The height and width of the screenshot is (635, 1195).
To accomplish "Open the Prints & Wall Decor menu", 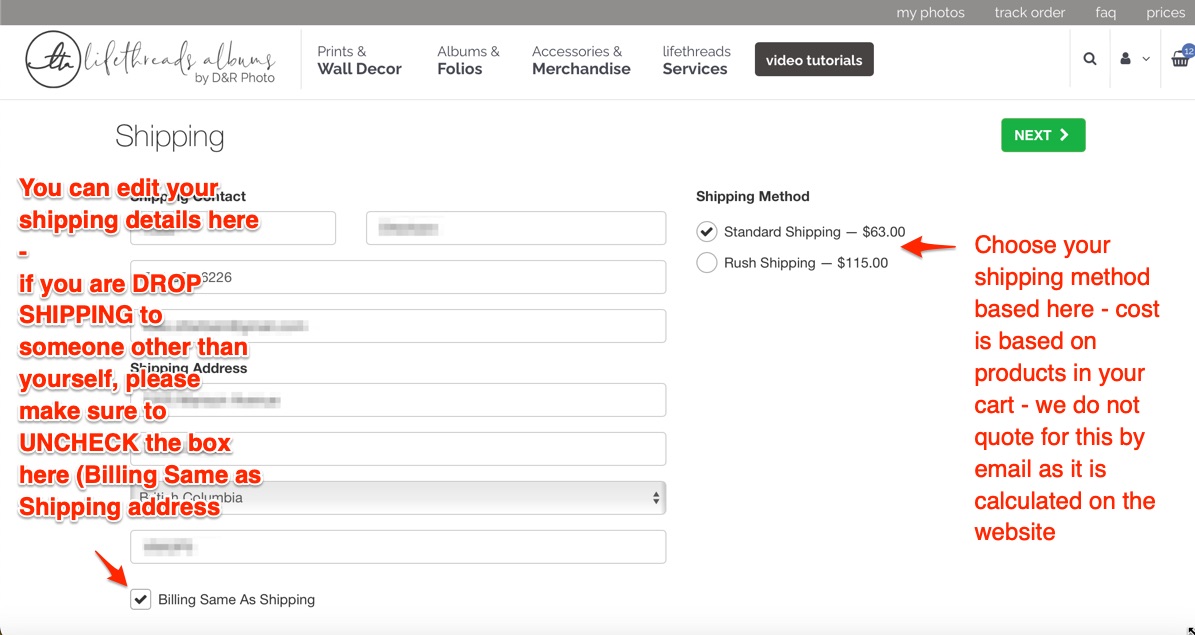I will [359, 60].
